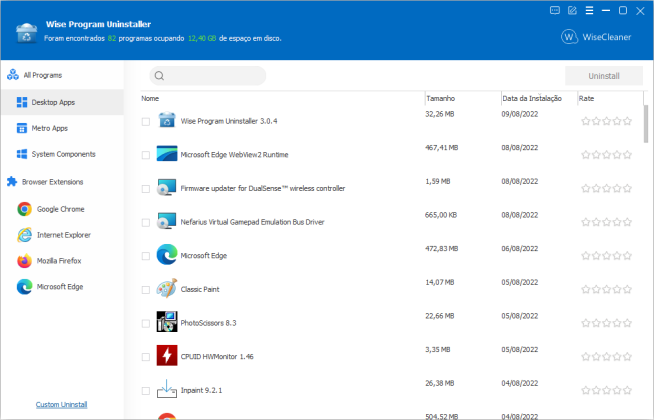Rate Microsoft Edge program with stars
Viewport: 654px width, 420px height.
(606, 256)
